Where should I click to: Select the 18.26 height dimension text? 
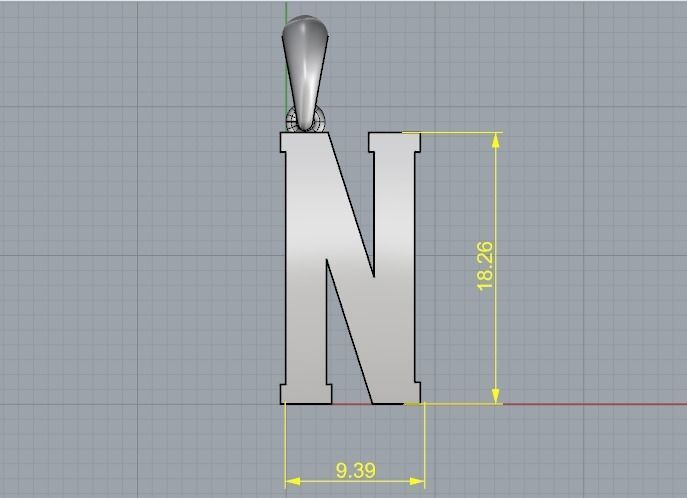tap(485, 265)
